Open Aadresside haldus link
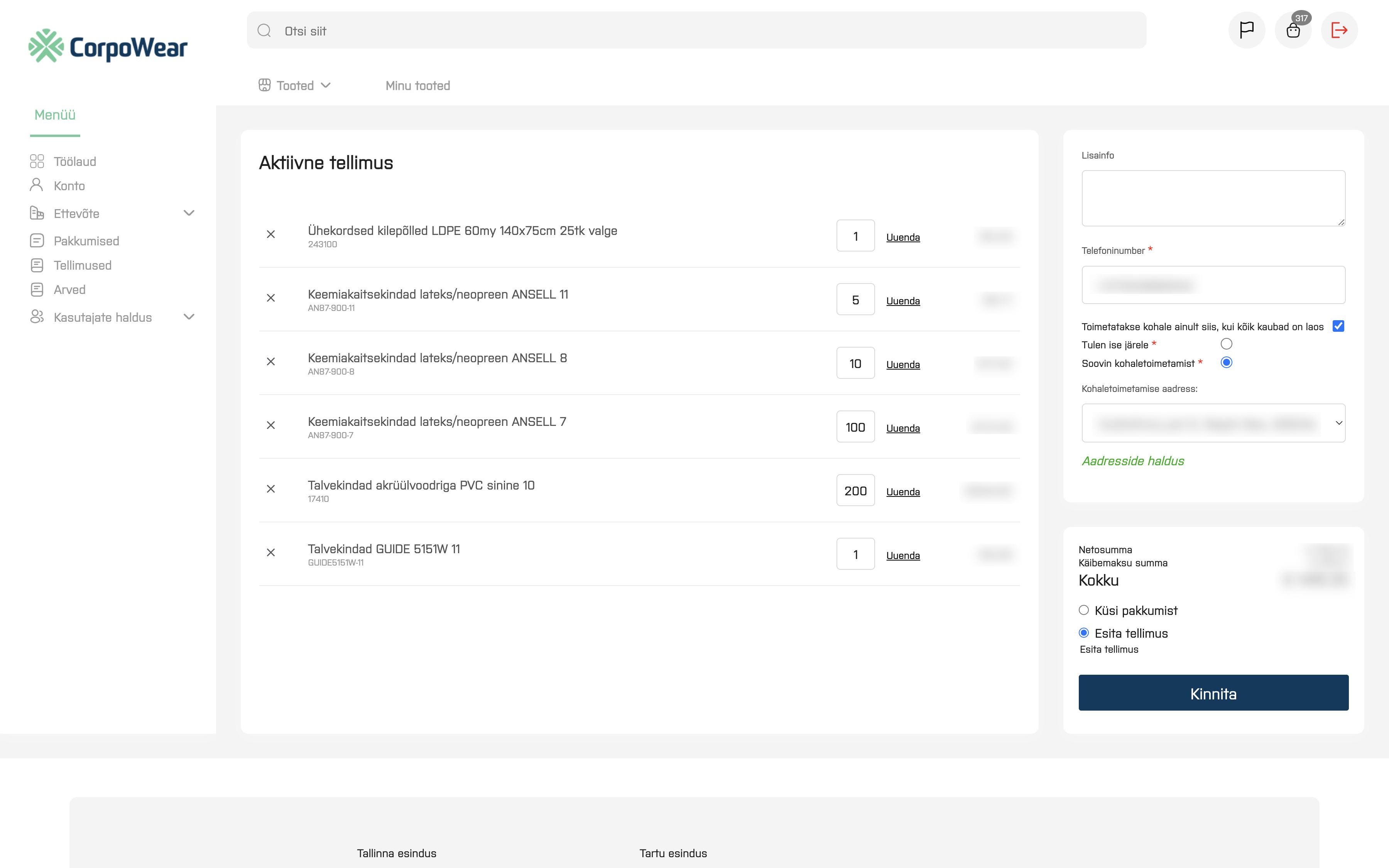This screenshot has height=868, width=1389. 1132,461
